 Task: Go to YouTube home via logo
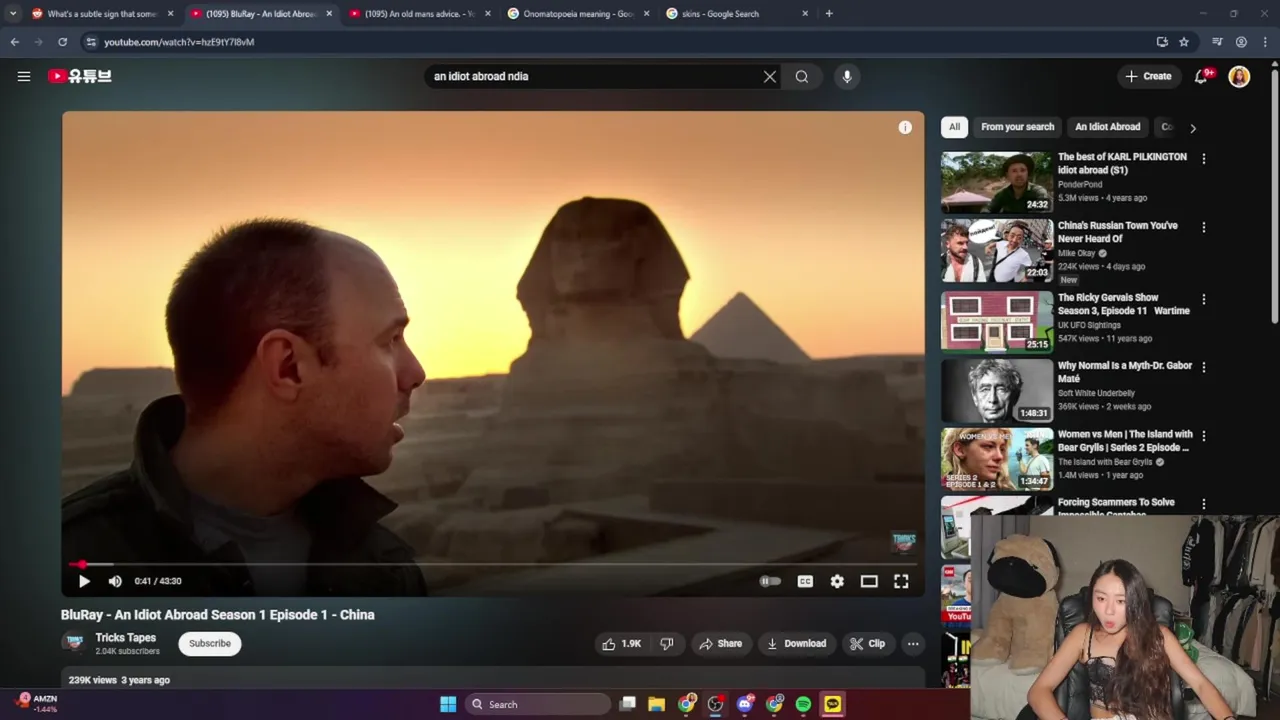click(x=80, y=76)
